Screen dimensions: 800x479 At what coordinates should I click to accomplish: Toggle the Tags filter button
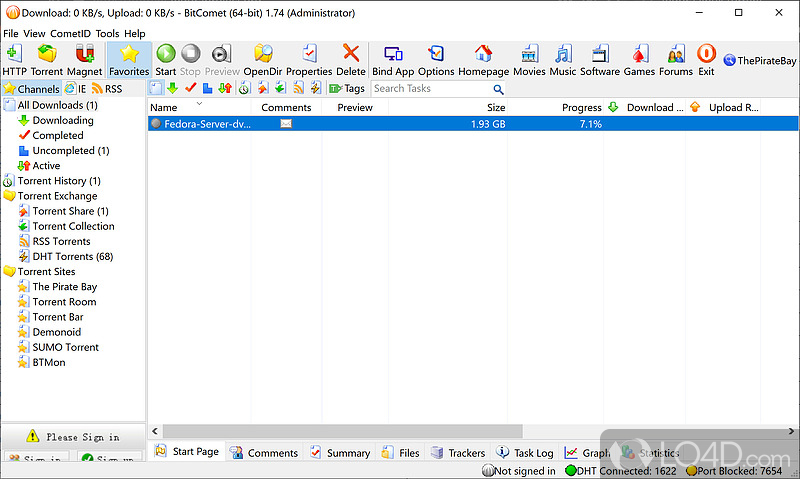coord(346,89)
